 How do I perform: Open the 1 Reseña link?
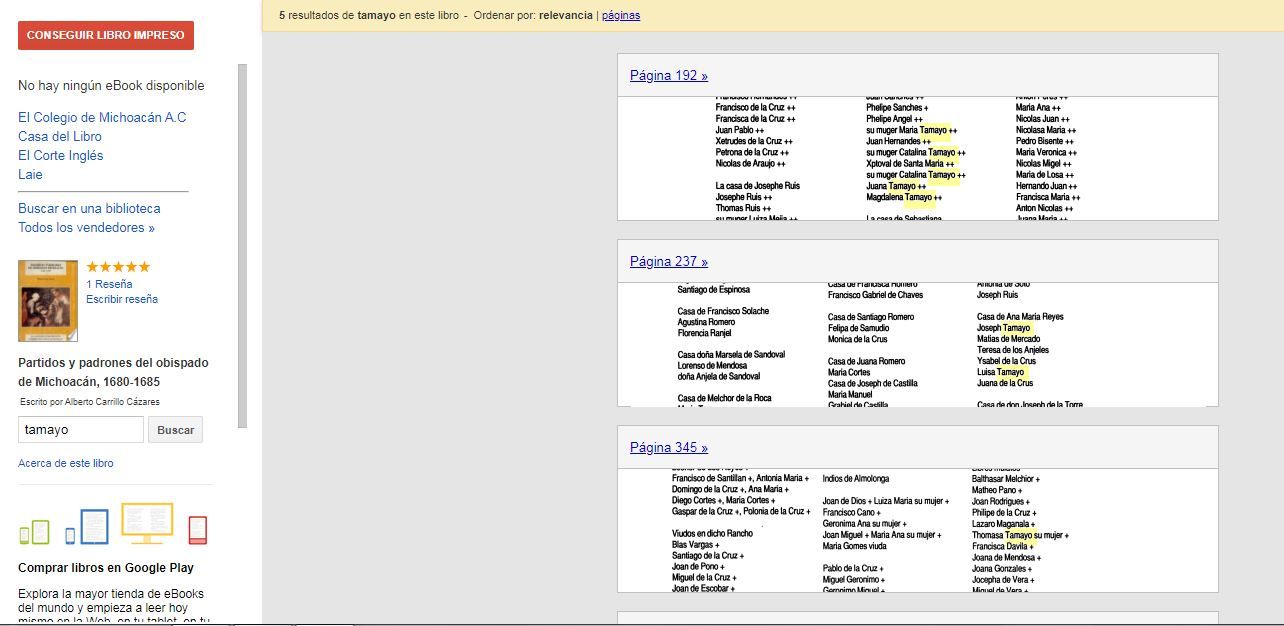point(109,284)
